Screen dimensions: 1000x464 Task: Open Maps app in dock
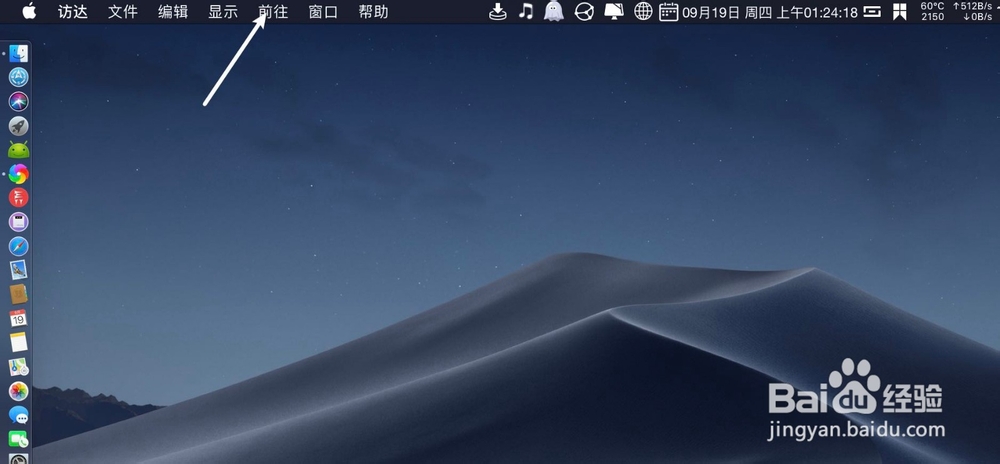click(x=18, y=366)
